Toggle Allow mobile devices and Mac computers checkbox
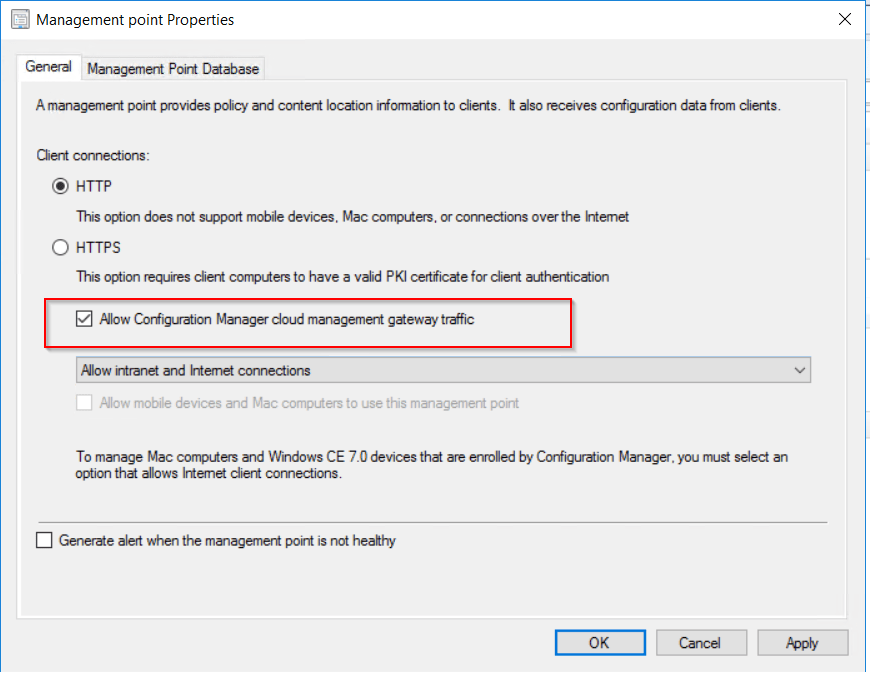 [x=85, y=403]
